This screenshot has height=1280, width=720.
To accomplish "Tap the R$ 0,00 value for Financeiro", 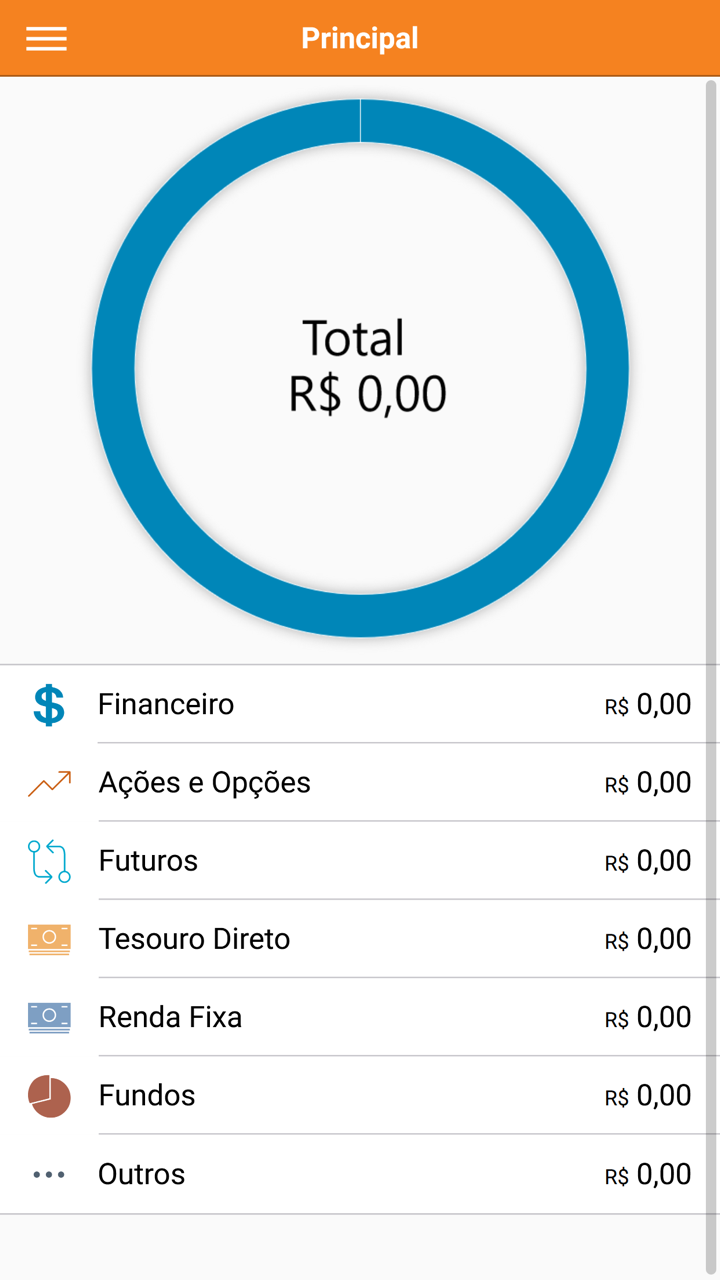I will point(648,705).
